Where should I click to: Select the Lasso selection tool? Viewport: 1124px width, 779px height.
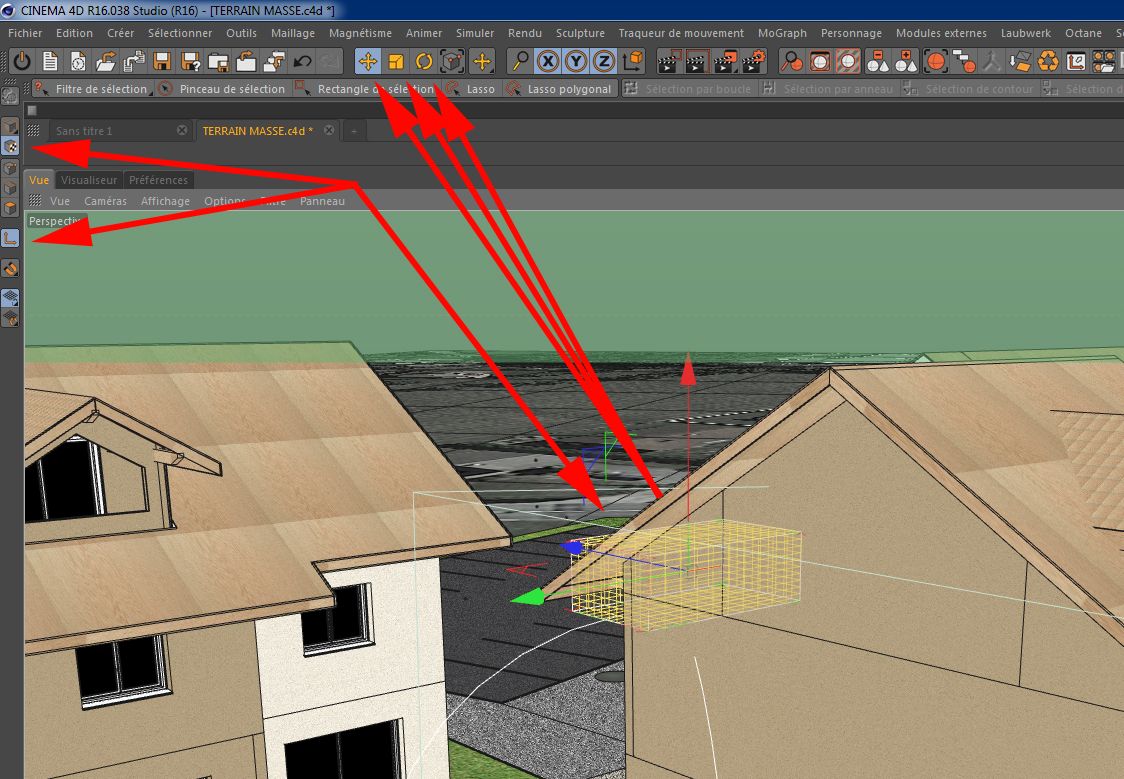(471, 89)
